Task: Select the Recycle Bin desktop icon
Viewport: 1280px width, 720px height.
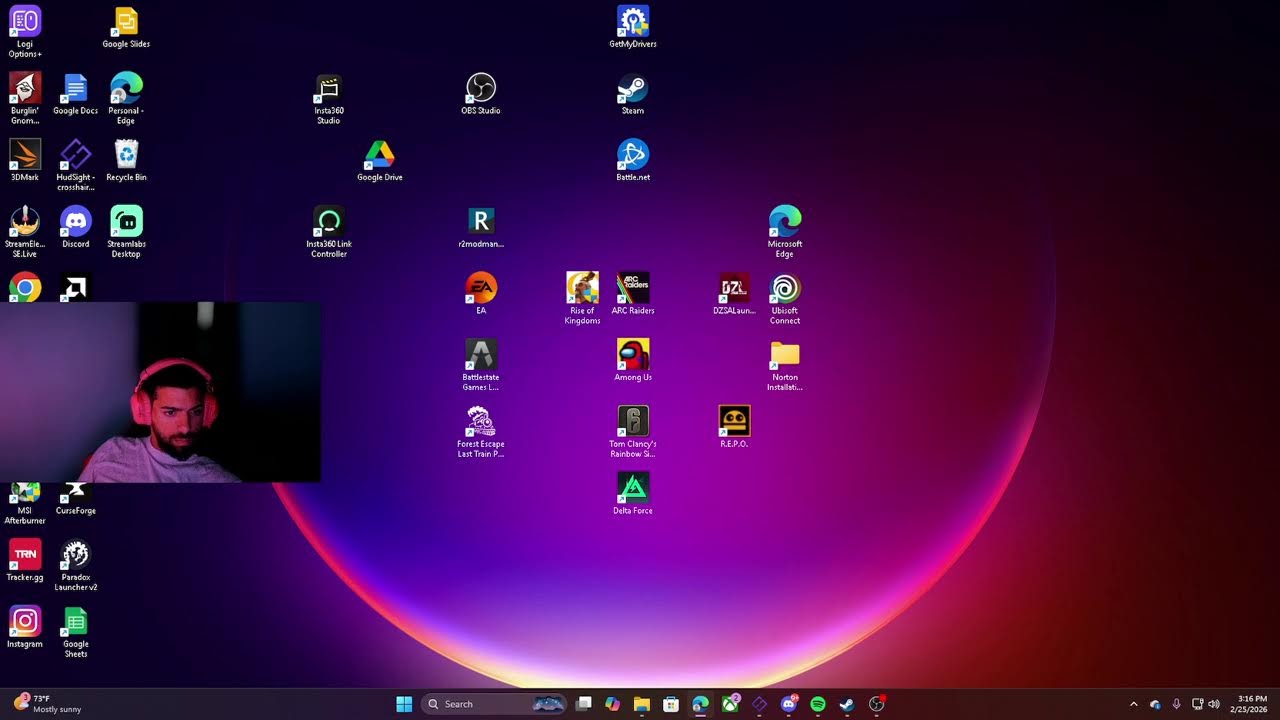Action: click(x=126, y=160)
